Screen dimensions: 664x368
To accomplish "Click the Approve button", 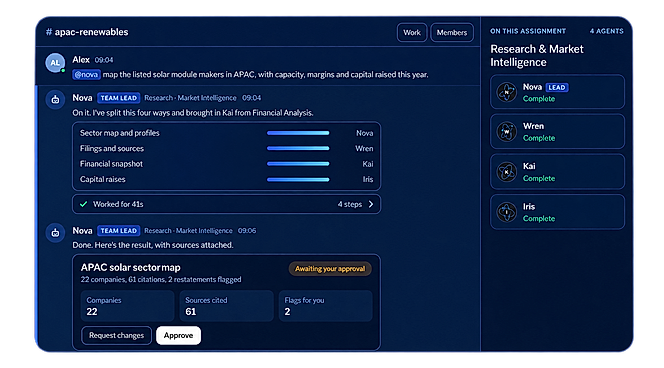I will (x=178, y=335).
